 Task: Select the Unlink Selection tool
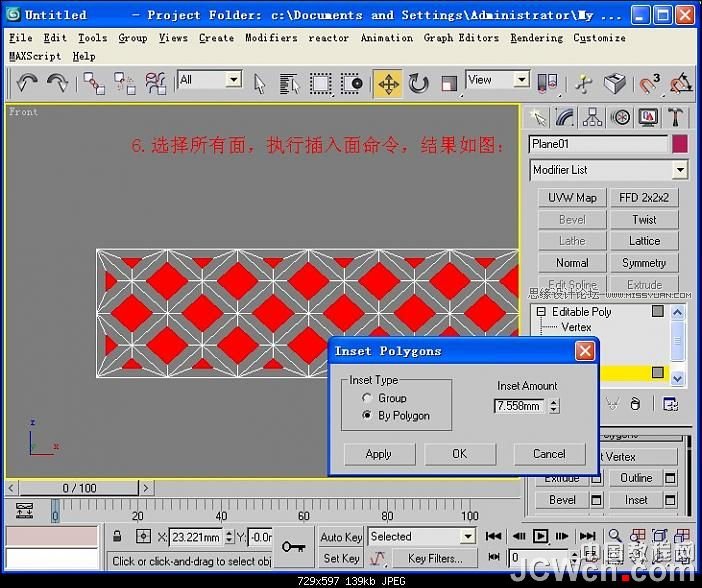click(x=125, y=83)
